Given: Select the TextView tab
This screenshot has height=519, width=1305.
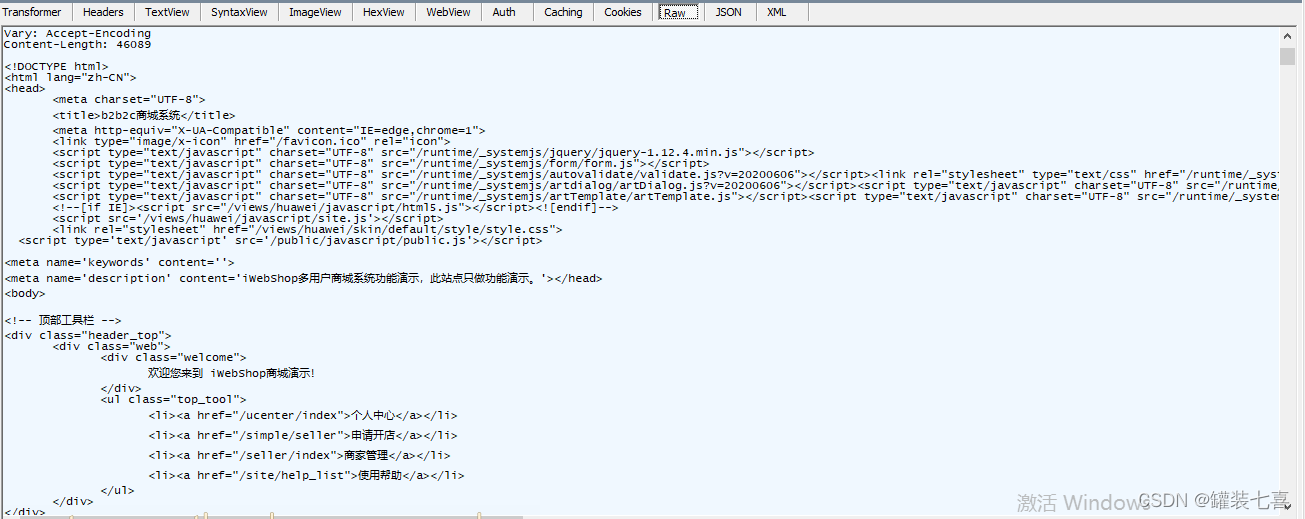Looking at the screenshot, I should [x=168, y=12].
